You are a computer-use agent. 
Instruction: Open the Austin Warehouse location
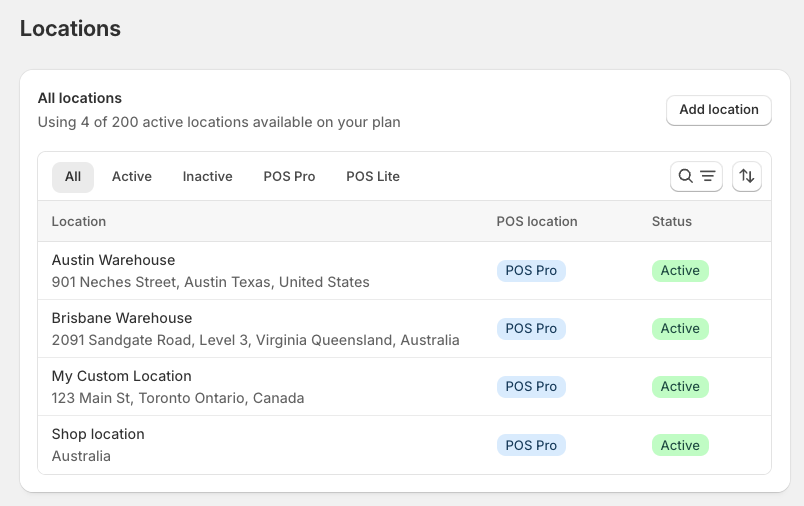tap(404, 271)
